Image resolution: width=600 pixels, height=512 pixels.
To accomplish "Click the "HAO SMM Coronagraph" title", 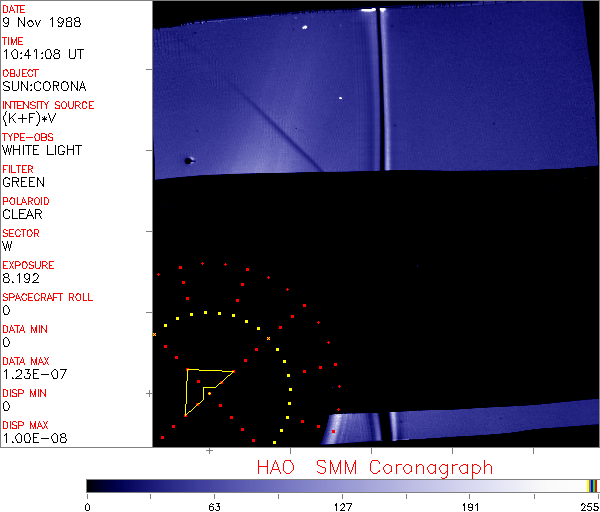I will [x=375, y=467].
